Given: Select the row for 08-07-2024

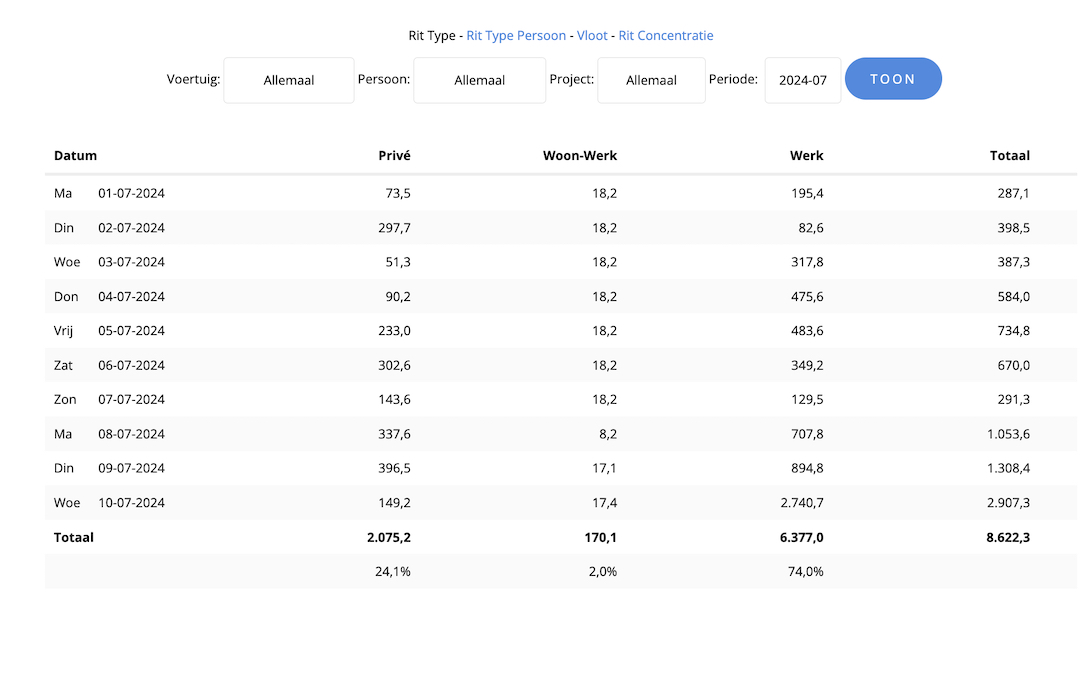Looking at the screenshot, I should click(x=540, y=434).
